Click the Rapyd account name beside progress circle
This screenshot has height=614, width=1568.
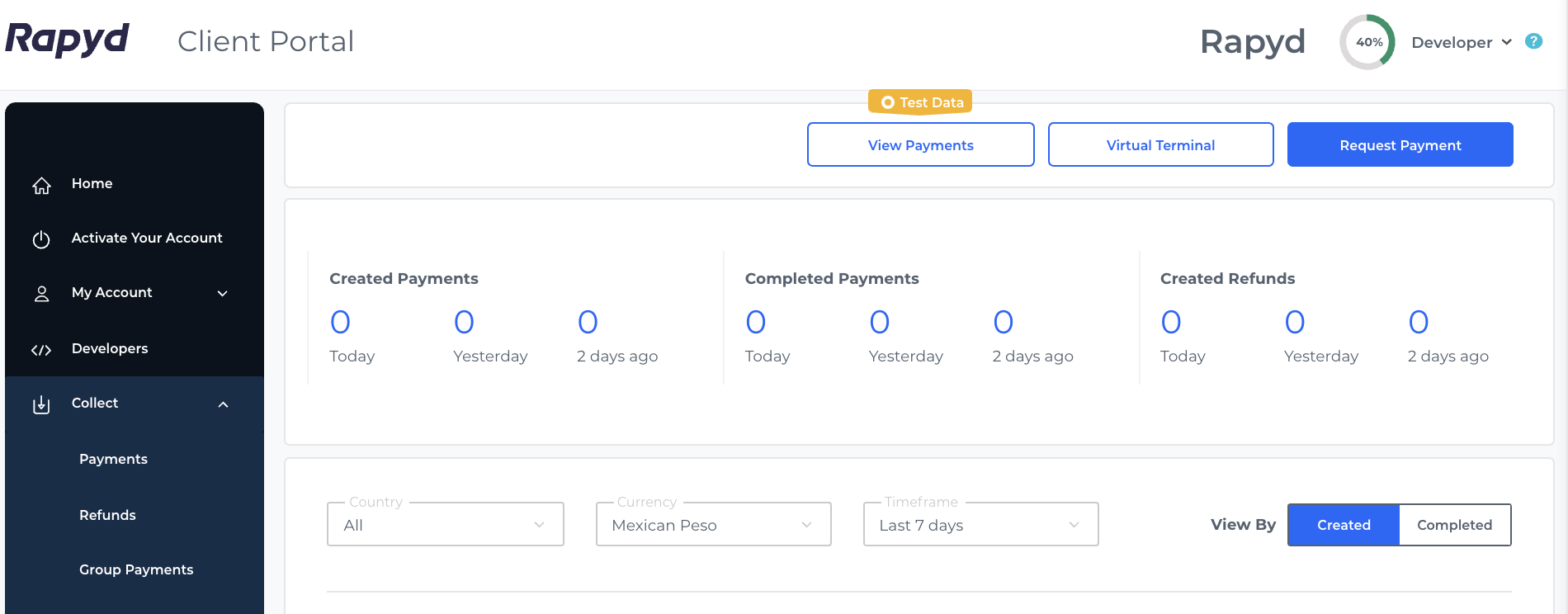pyautogui.click(x=1252, y=42)
